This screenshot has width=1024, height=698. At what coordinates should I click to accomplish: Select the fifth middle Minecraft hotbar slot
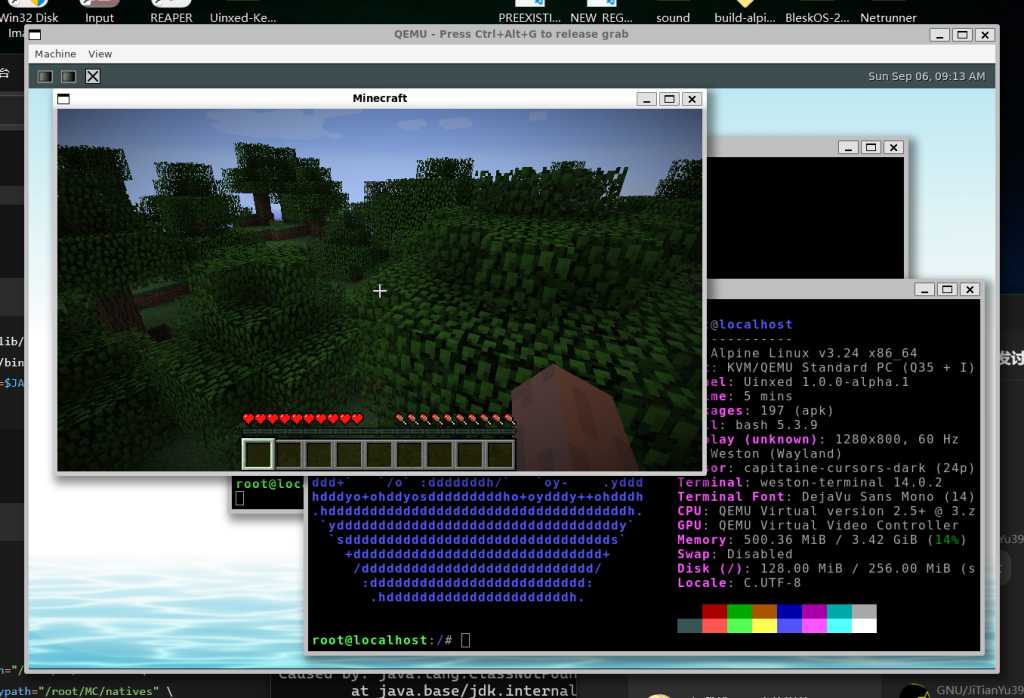pyautogui.click(x=379, y=454)
